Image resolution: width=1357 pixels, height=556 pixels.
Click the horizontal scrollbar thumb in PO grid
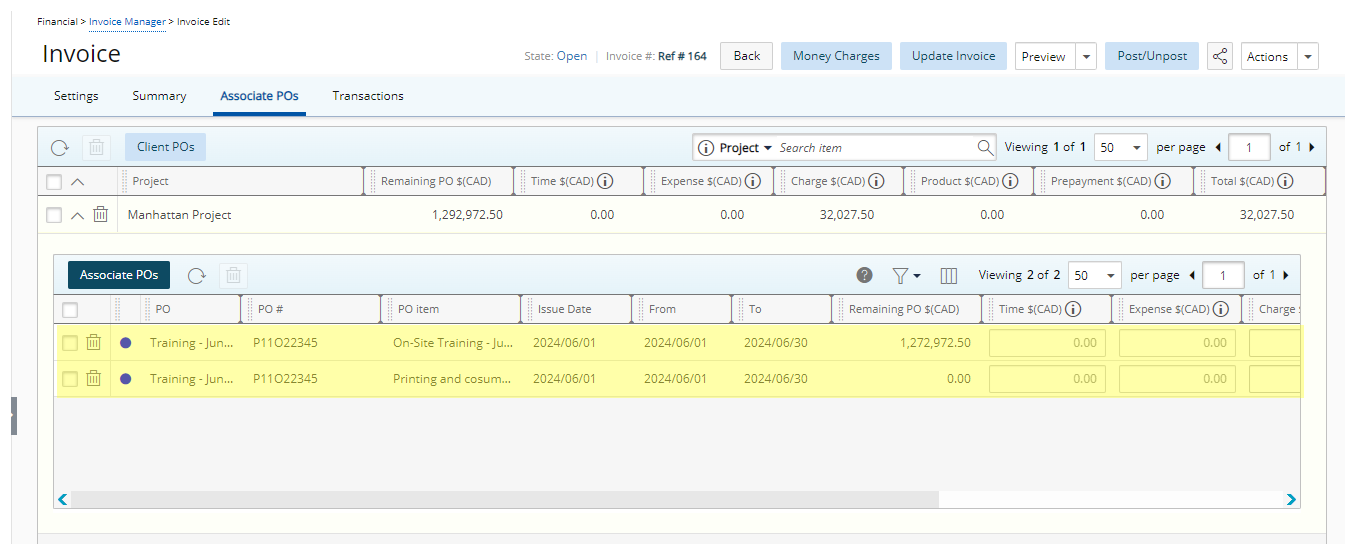click(505, 499)
